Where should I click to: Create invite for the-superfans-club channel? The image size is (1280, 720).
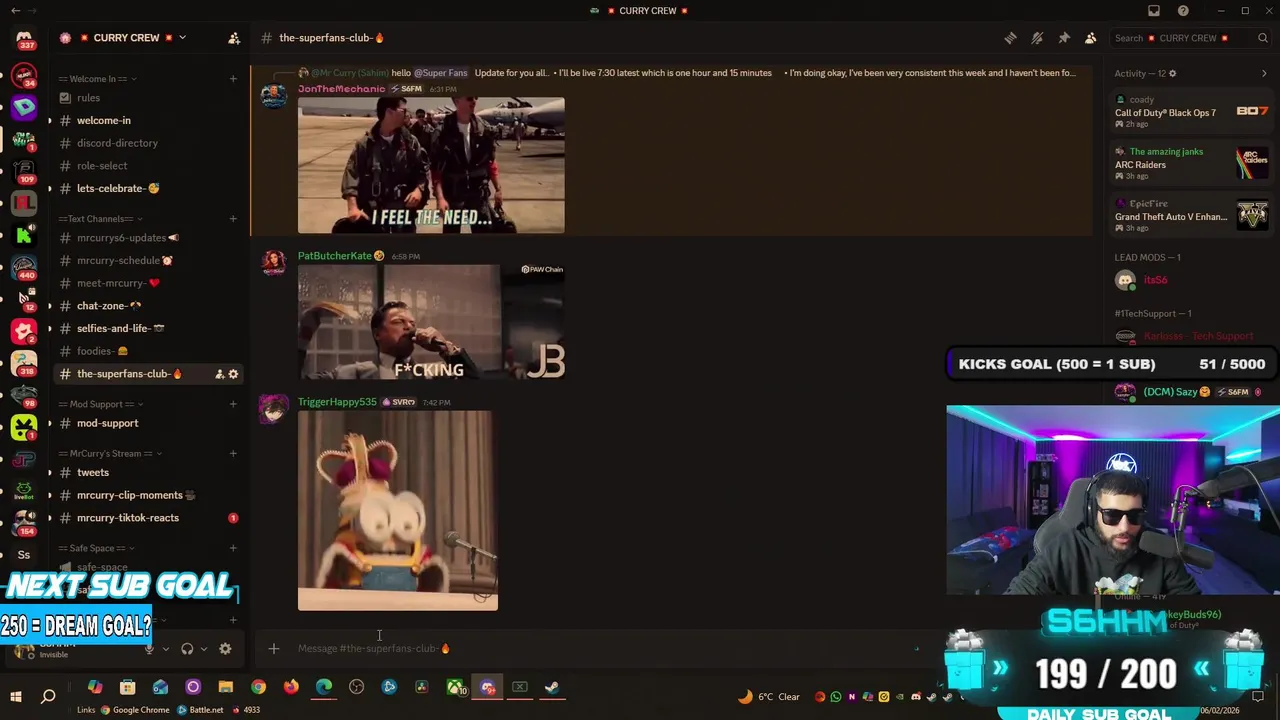[x=219, y=374]
